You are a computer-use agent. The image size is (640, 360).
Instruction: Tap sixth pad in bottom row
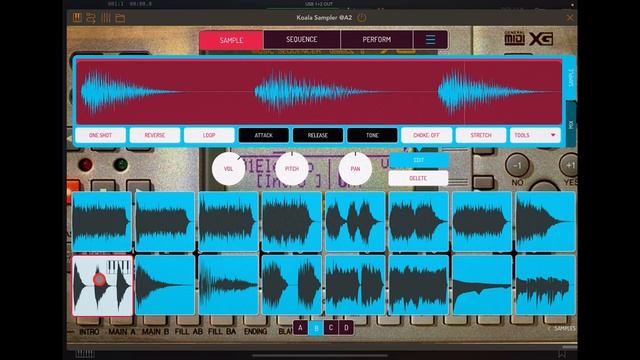[418, 285]
